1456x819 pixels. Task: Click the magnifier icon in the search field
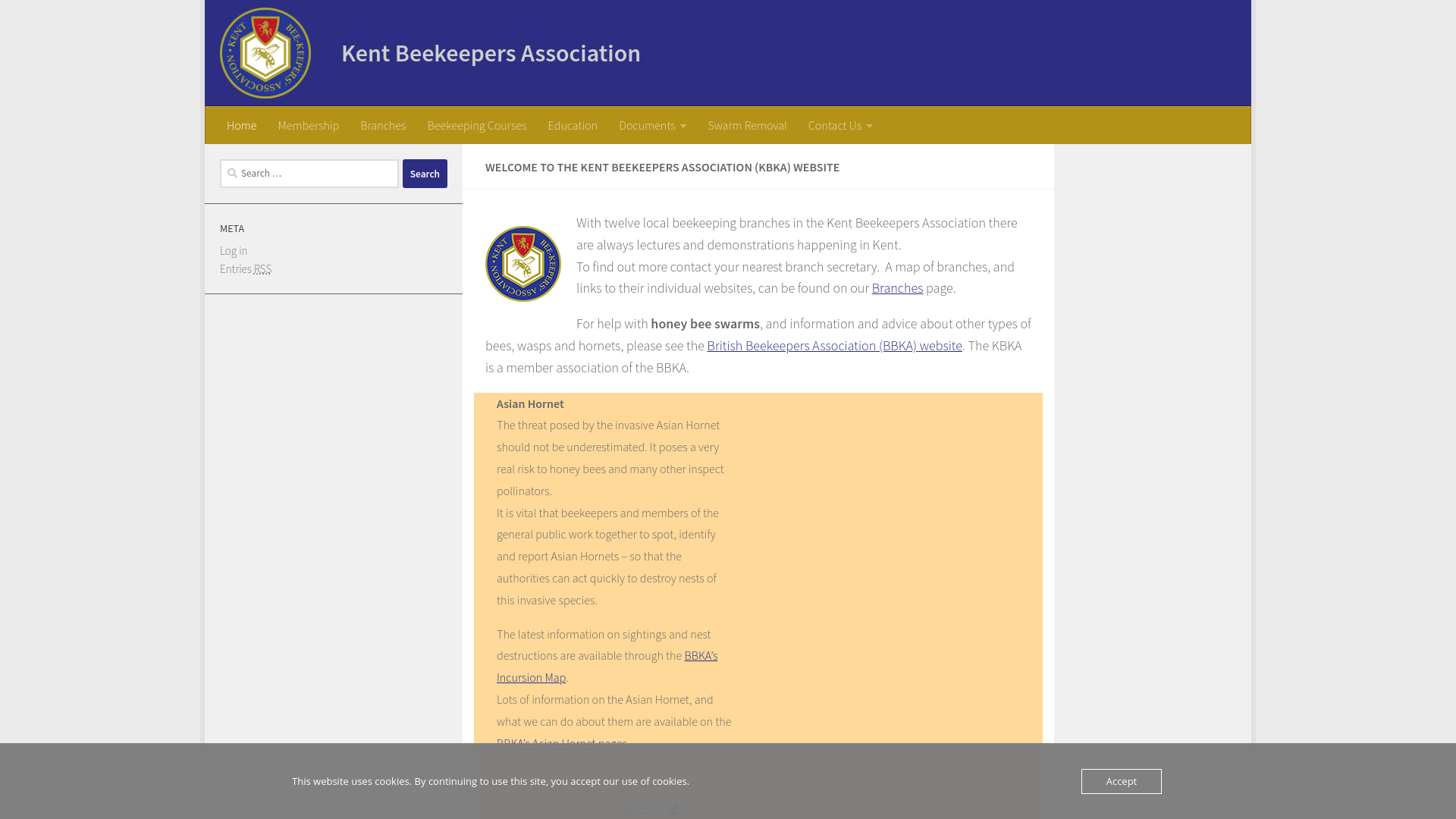point(233,173)
